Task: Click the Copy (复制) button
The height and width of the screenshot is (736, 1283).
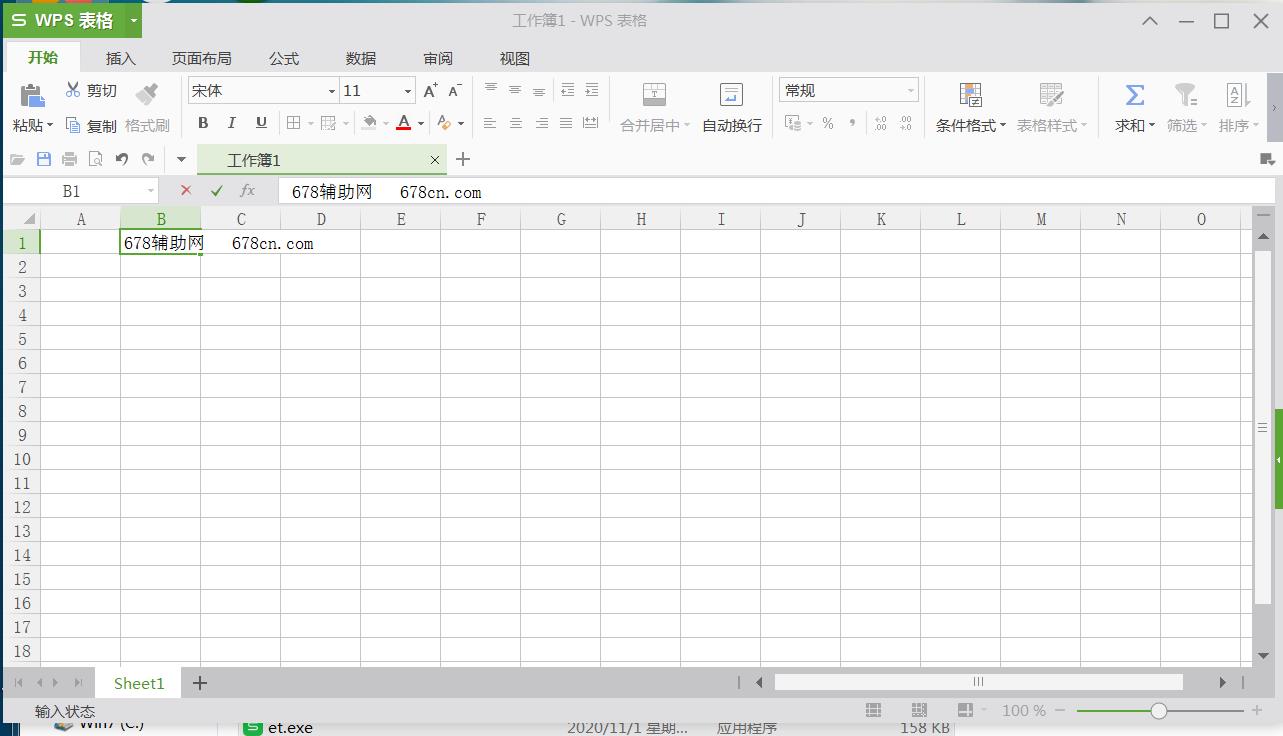Action: pyautogui.click(x=91, y=126)
